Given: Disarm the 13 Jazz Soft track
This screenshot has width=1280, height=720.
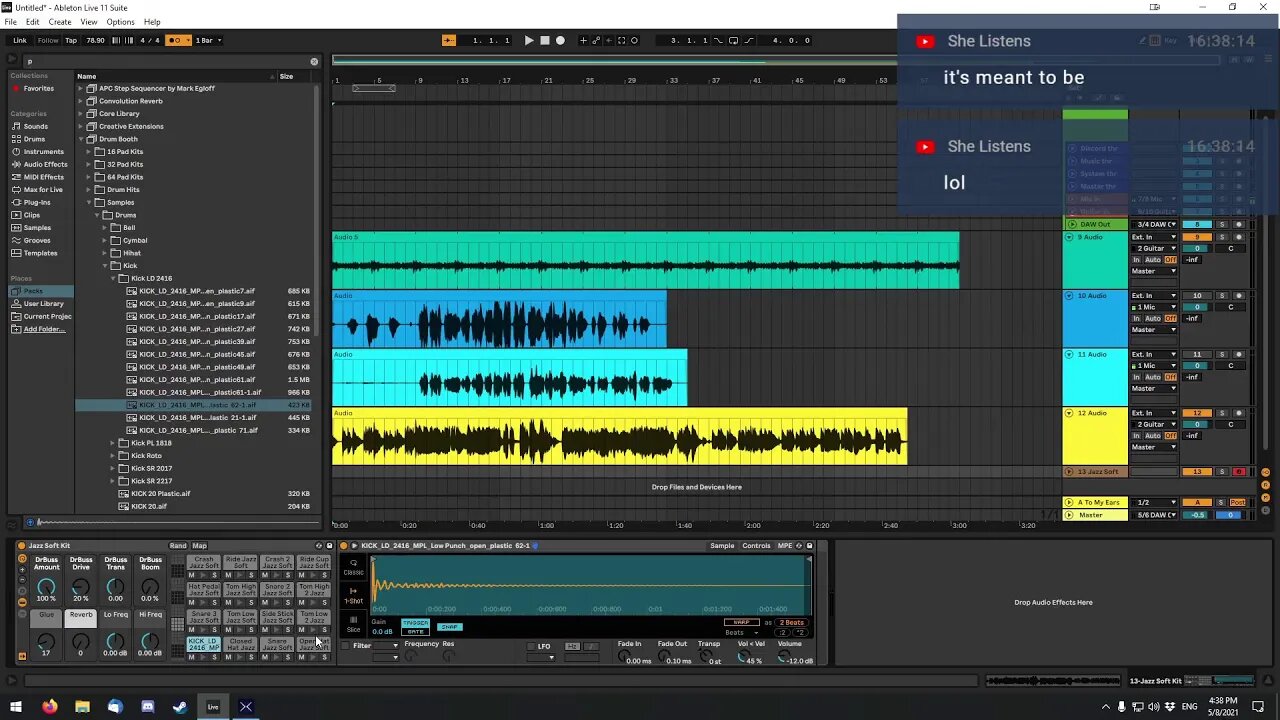Looking at the screenshot, I should pyautogui.click(x=1239, y=472).
